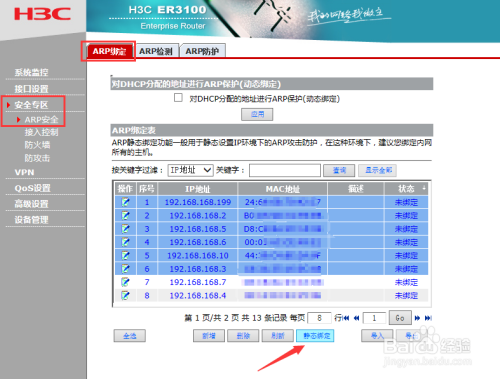This screenshot has width=500, height=379.
Task: Click the 新增 add button
Action: pyautogui.click(x=209, y=336)
